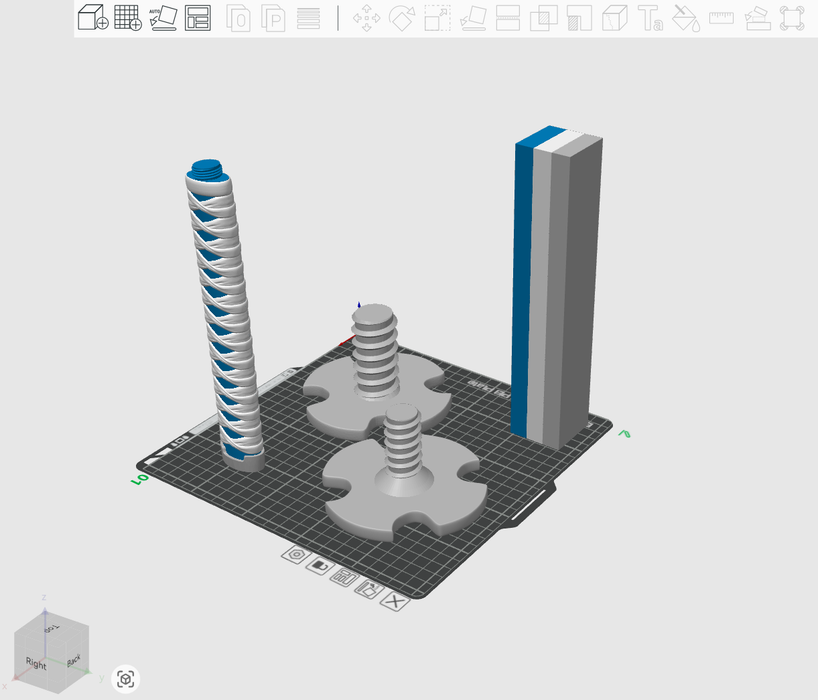The height and width of the screenshot is (700, 818).
Task: Add a new plate from toolbar
Action: (128, 18)
